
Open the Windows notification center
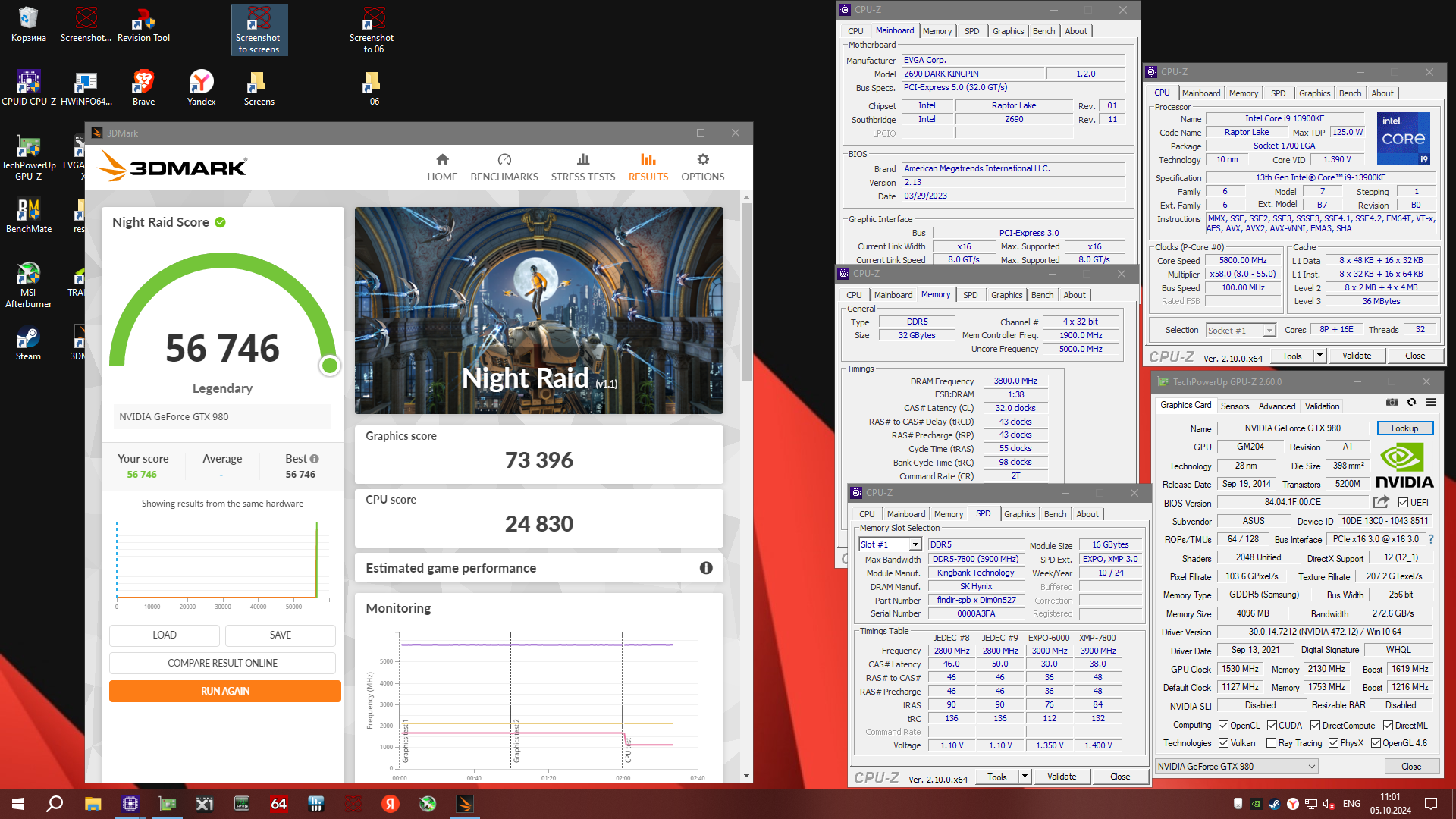point(1431,803)
